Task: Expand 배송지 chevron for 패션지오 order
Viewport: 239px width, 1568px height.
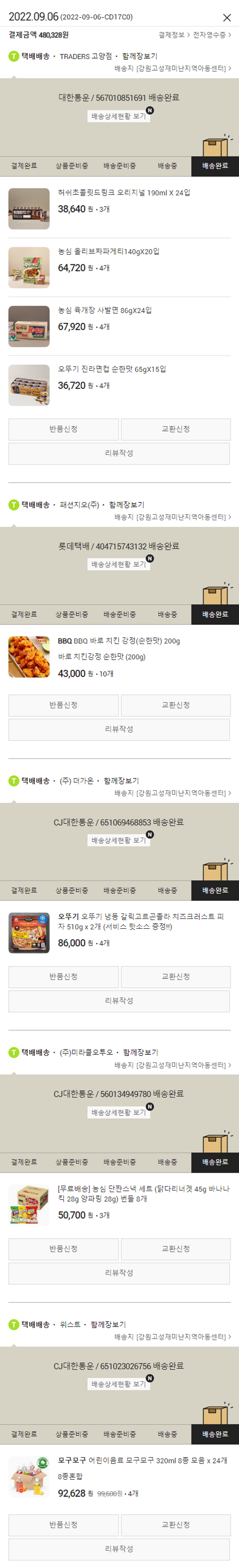Action: 229,517
